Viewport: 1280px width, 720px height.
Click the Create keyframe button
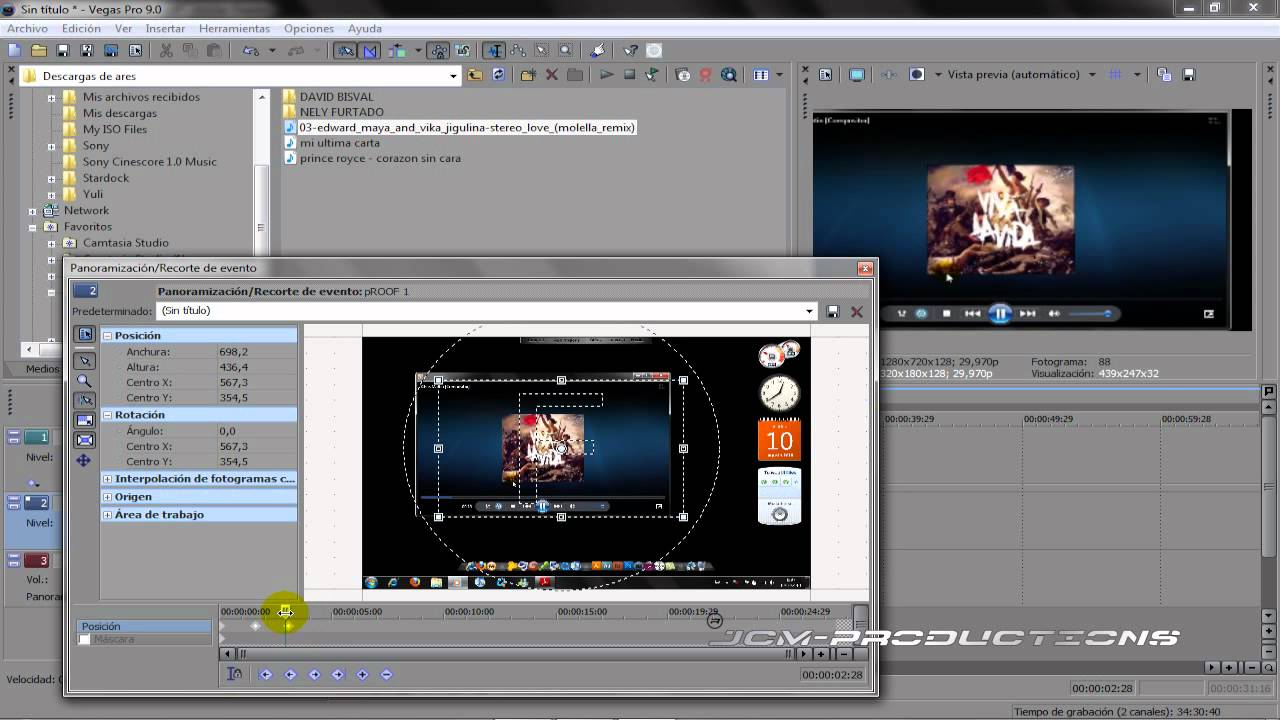(362, 675)
